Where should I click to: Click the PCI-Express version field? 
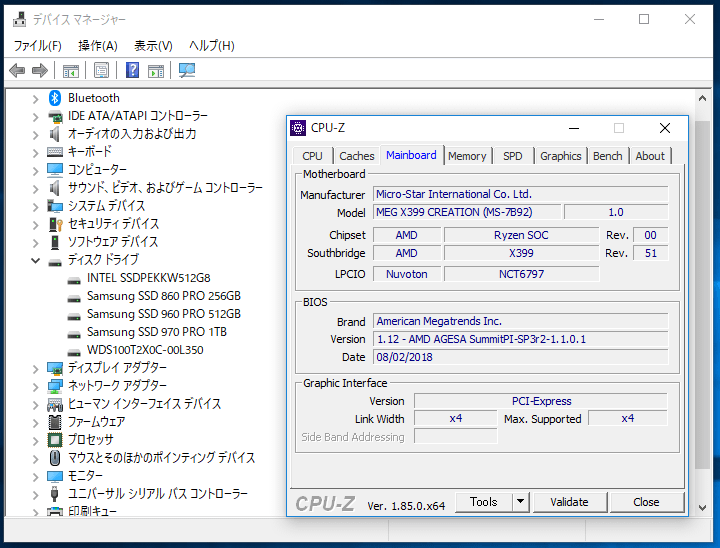click(541, 401)
